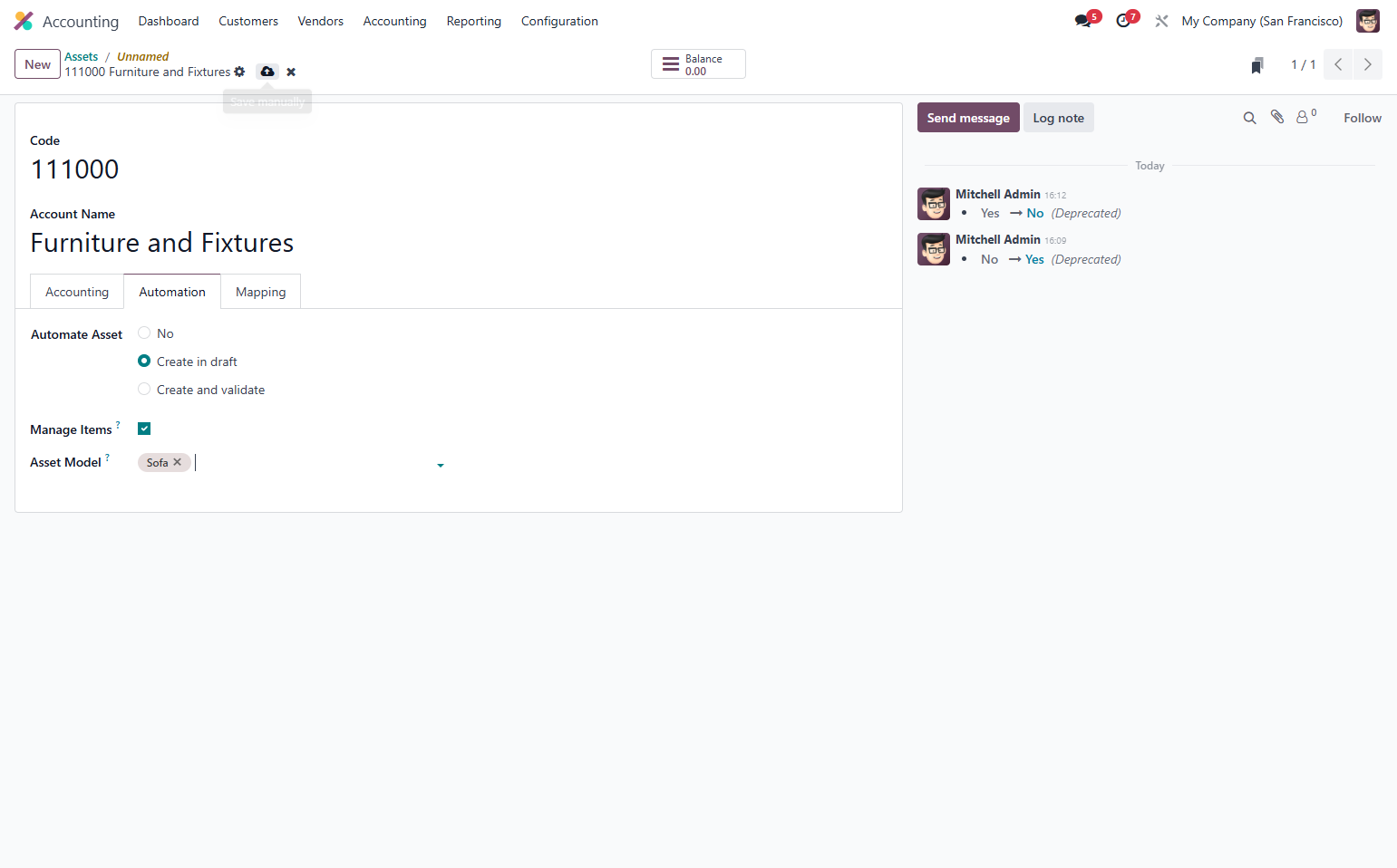Open the Unnamed breadcrumb link
This screenshot has height=868, width=1397.
pyautogui.click(x=142, y=56)
